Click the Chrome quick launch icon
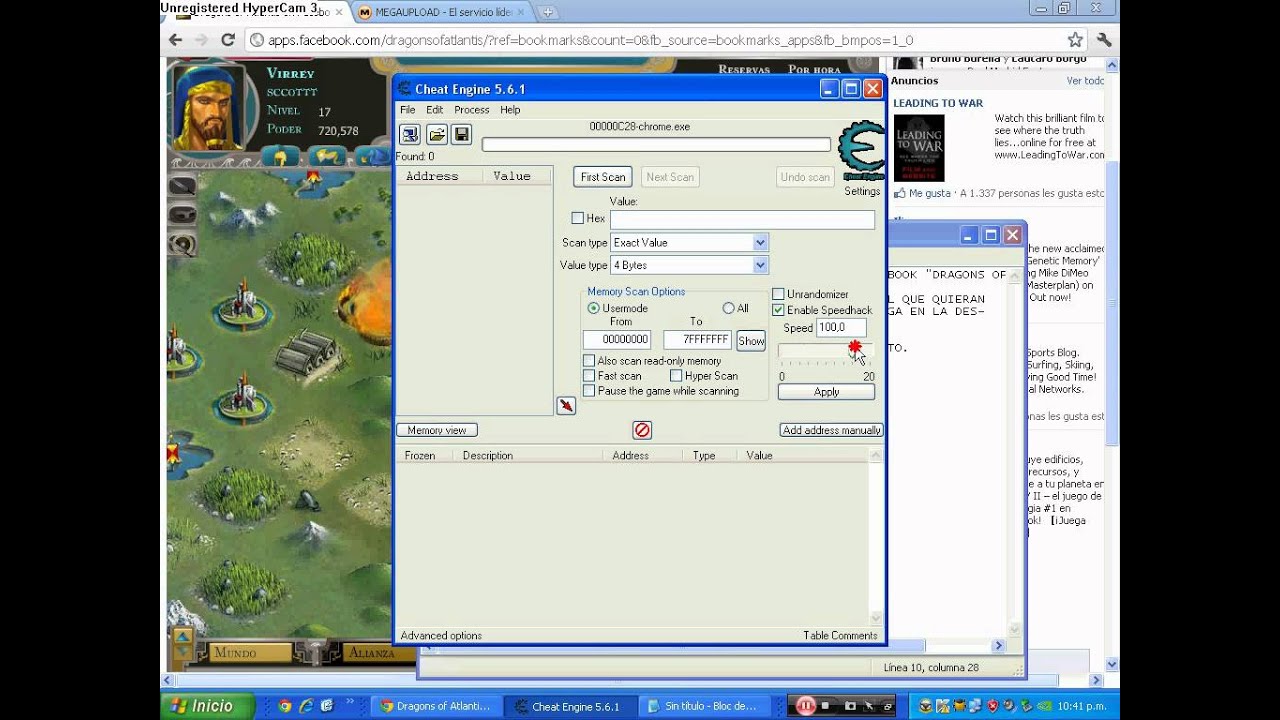Viewport: 1280px width, 720px height. 284,706
